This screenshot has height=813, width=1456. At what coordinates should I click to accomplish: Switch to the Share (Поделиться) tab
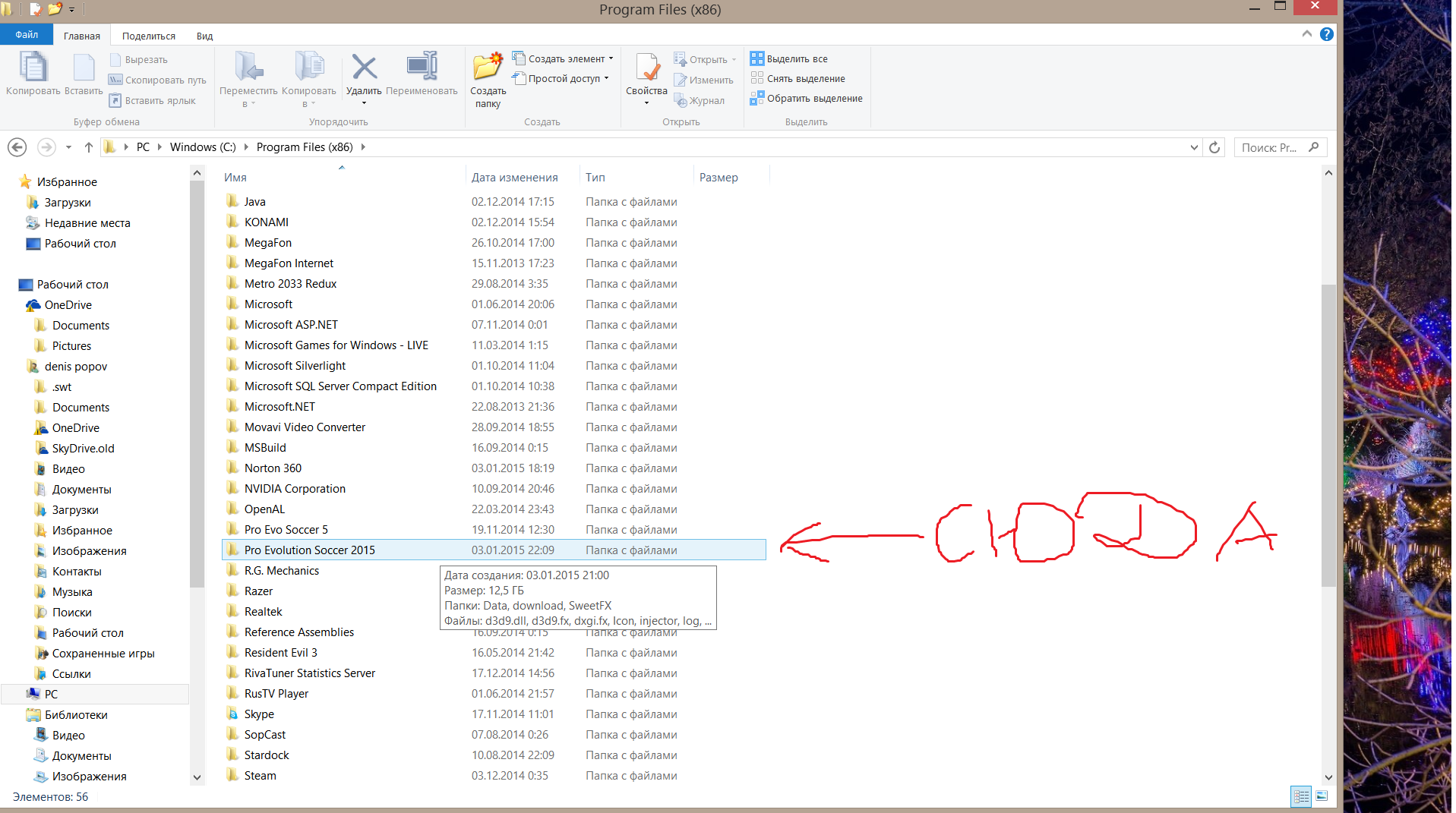coord(149,36)
